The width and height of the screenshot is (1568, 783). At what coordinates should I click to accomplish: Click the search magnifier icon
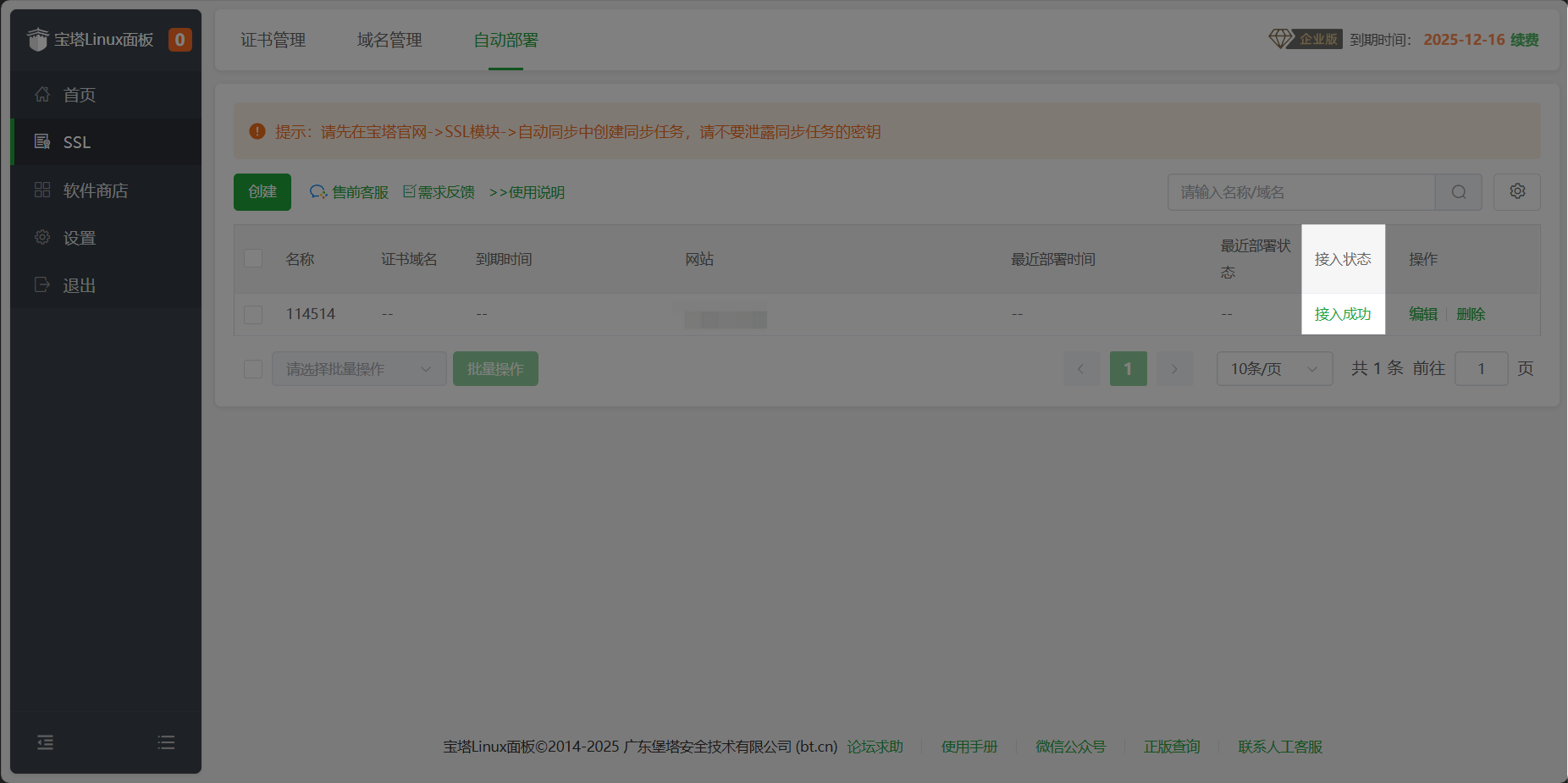coord(1458,192)
